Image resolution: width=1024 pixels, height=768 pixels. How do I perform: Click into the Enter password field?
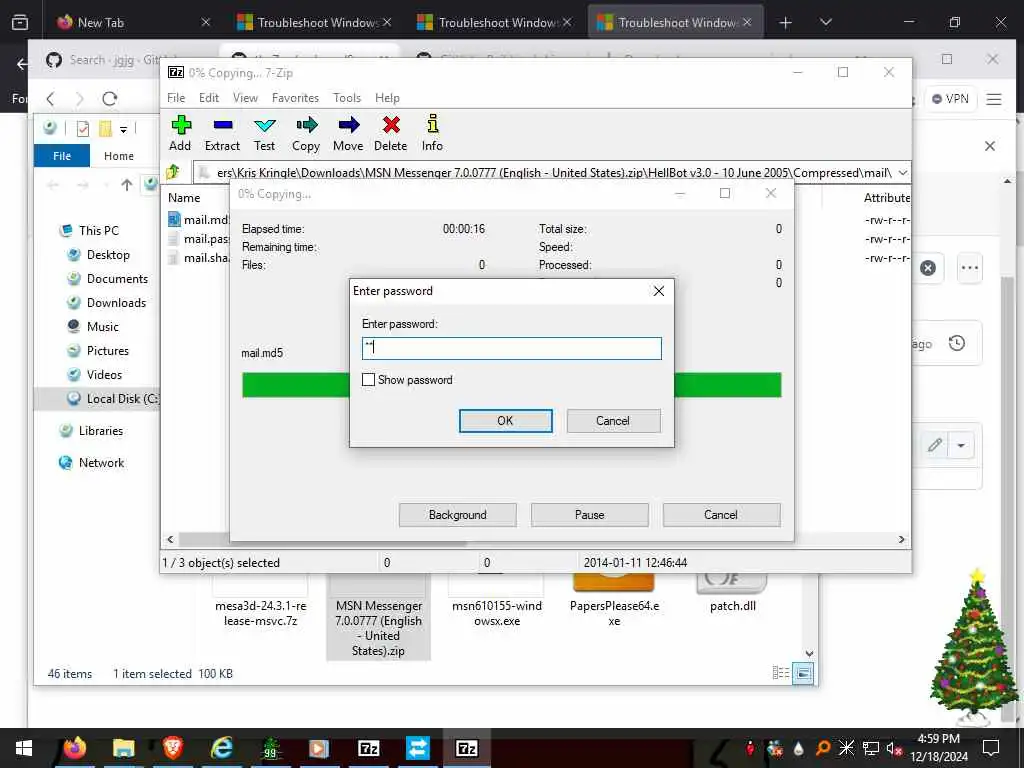point(511,348)
